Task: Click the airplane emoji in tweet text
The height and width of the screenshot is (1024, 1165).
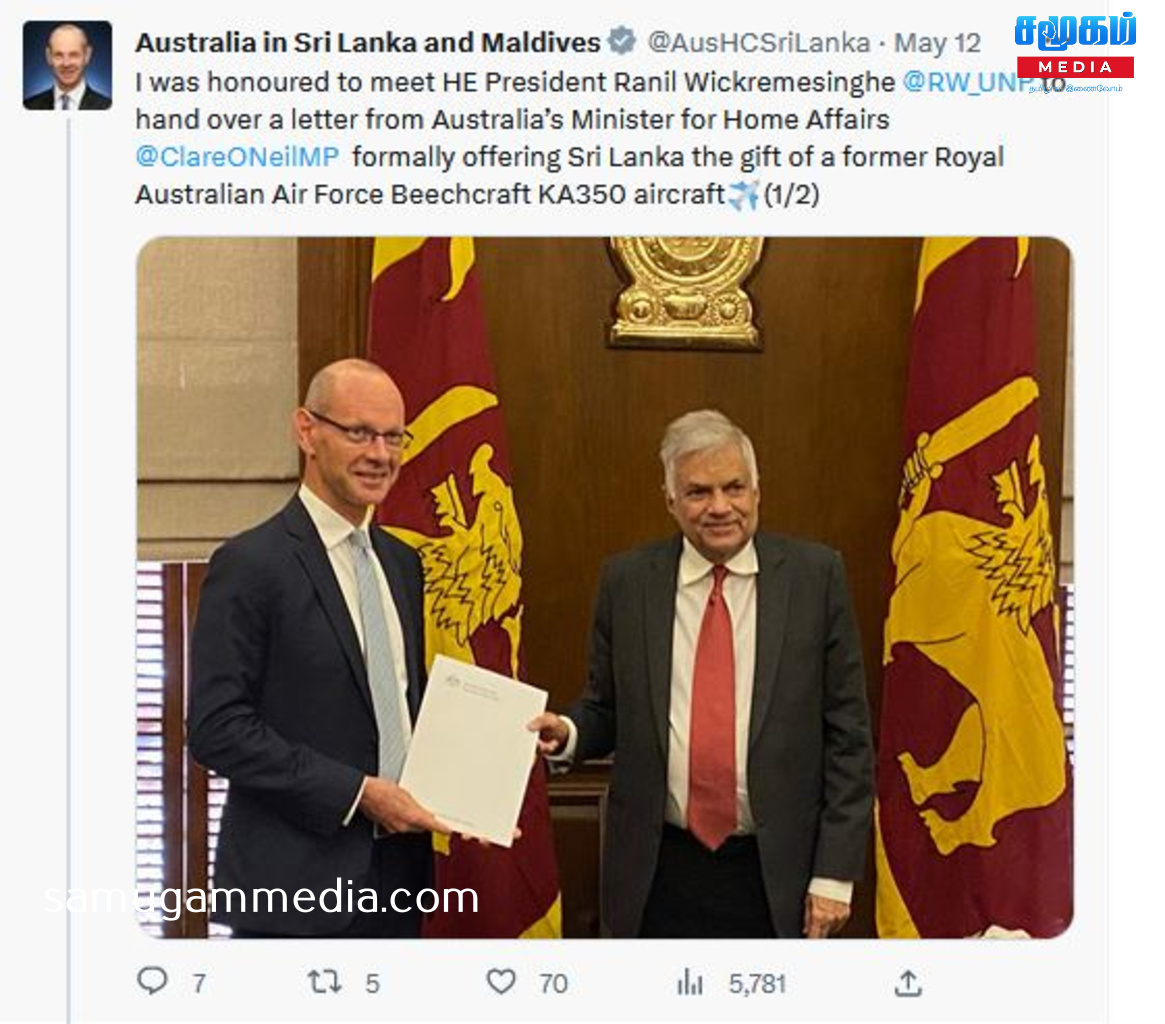Action: [743, 195]
